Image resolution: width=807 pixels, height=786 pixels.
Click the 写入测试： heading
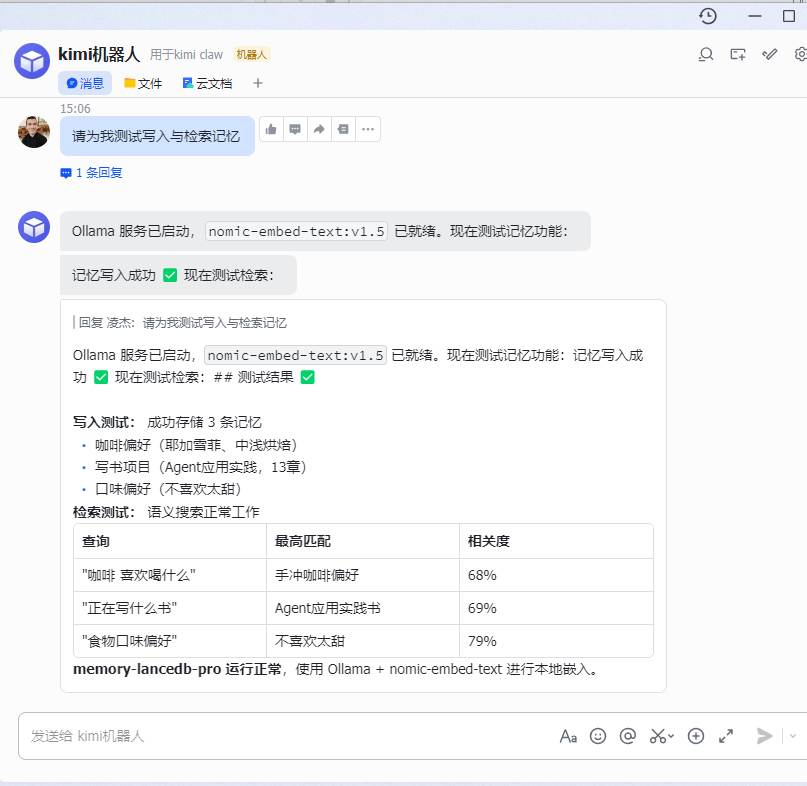tap(104, 423)
